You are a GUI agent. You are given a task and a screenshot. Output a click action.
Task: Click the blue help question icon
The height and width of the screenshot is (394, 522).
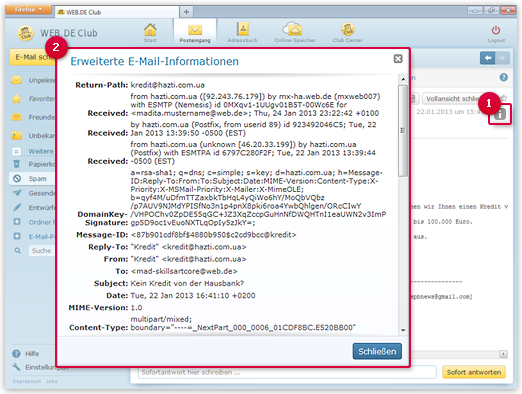click(x=504, y=78)
